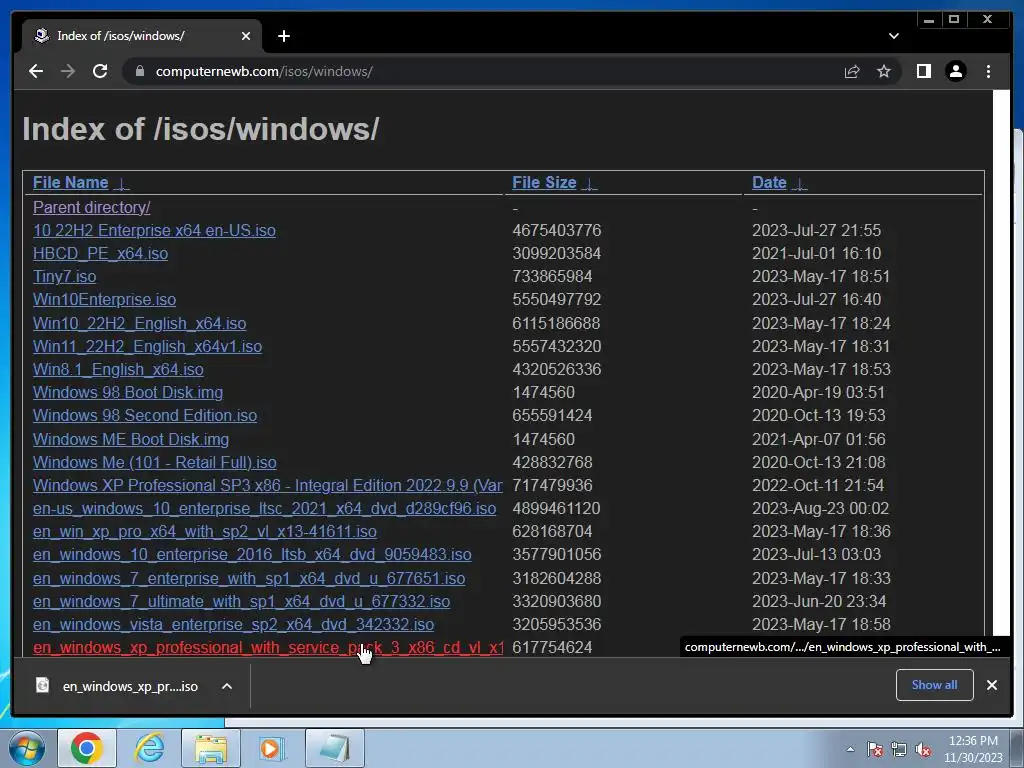Click Windows ME Boot Disk.img
This screenshot has width=1024, height=768.
pos(131,439)
